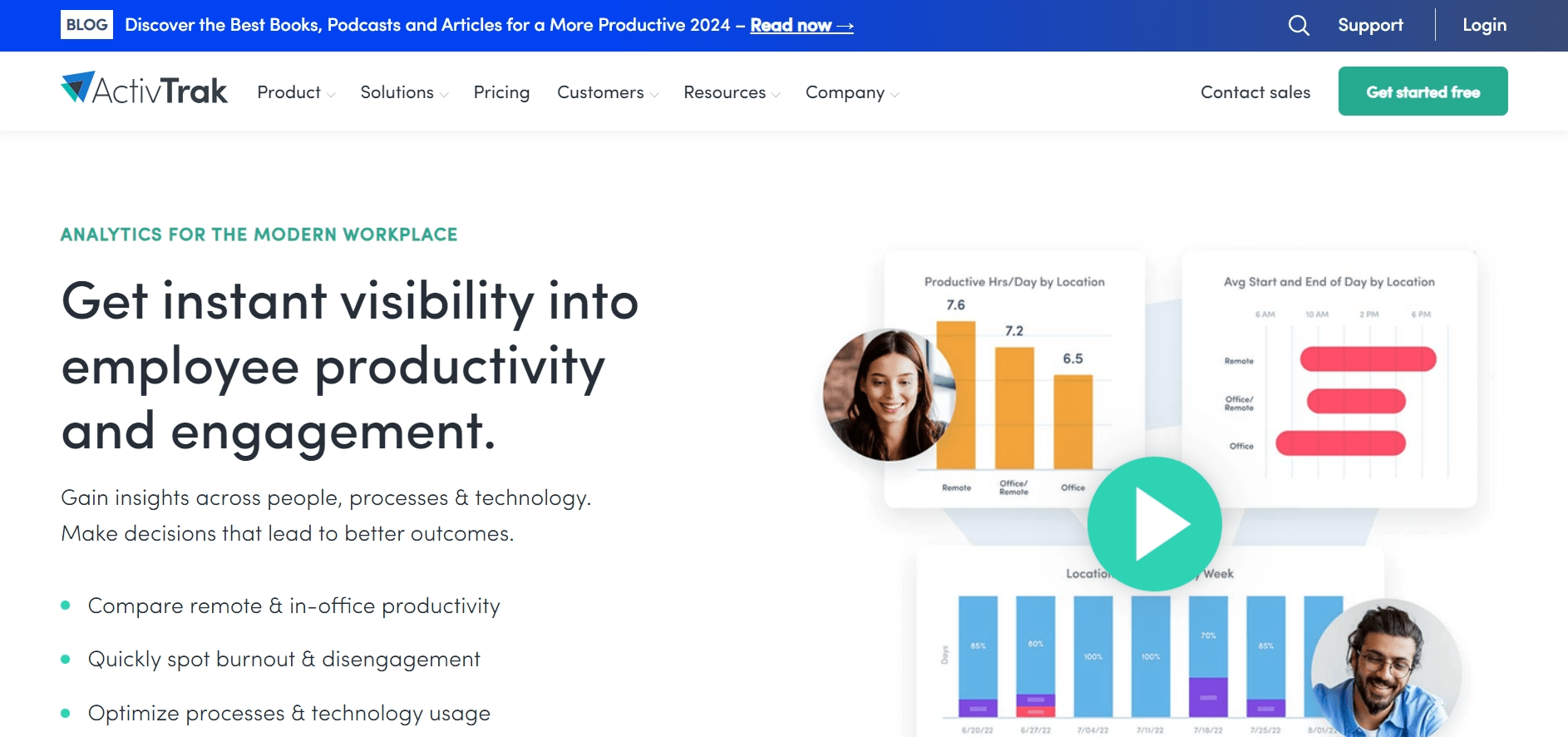The width and height of the screenshot is (1568, 737).
Task: Click the bearded man's circular portrait
Action: click(x=1386, y=667)
